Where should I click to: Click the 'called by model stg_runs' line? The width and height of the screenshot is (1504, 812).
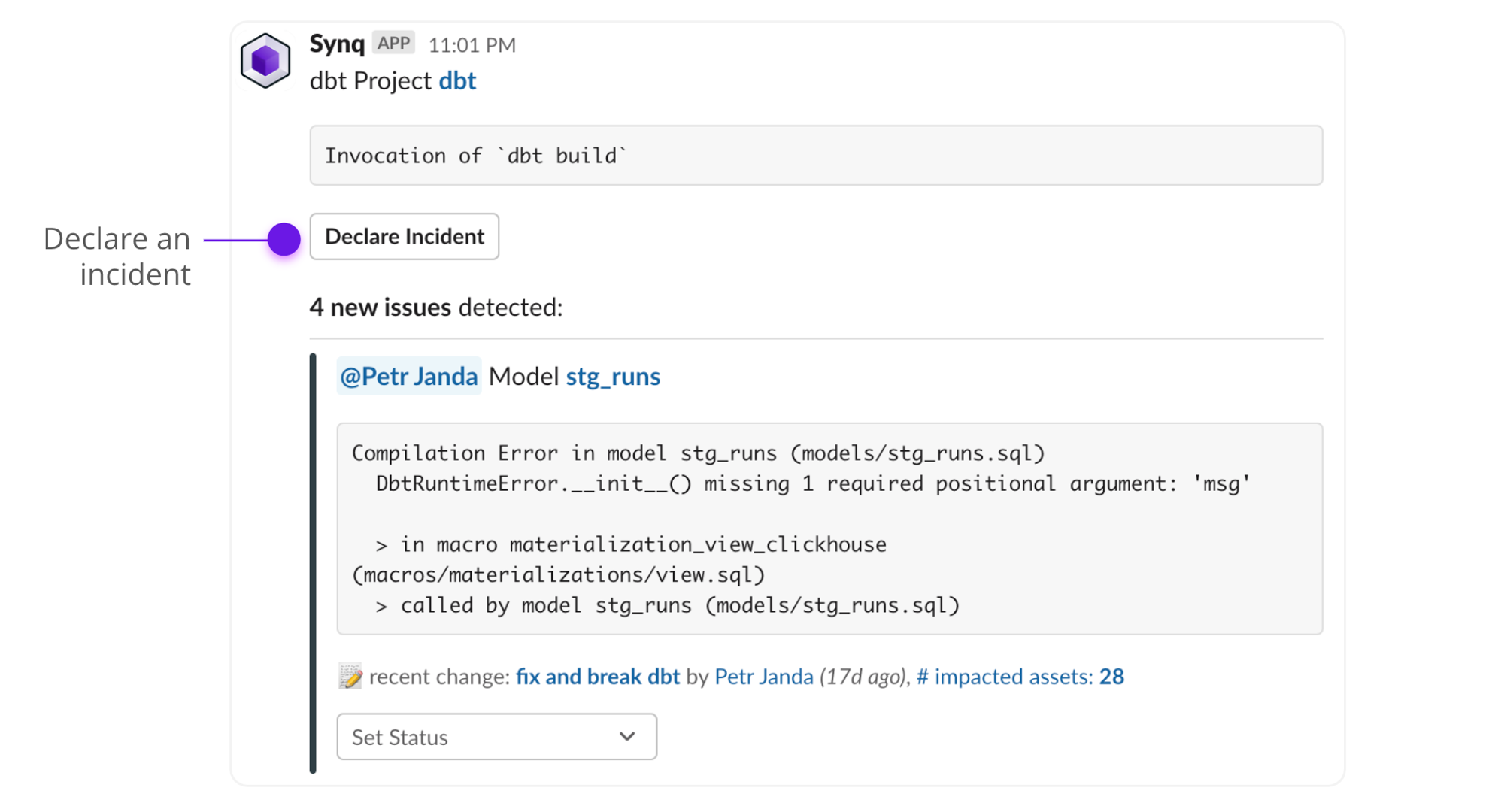[x=668, y=605]
